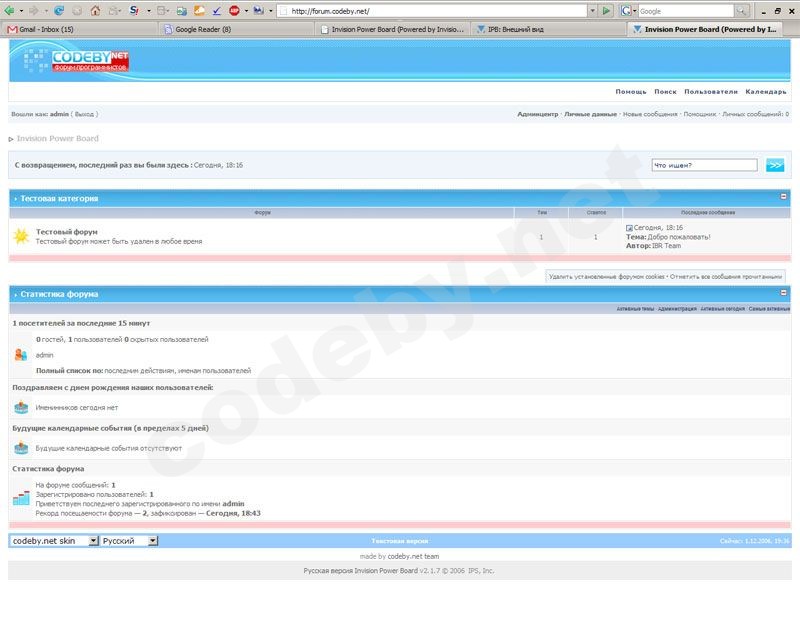Click the forum statistics chart icon
Image resolution: width=800 pixels, height=640 pixels.
21,498
